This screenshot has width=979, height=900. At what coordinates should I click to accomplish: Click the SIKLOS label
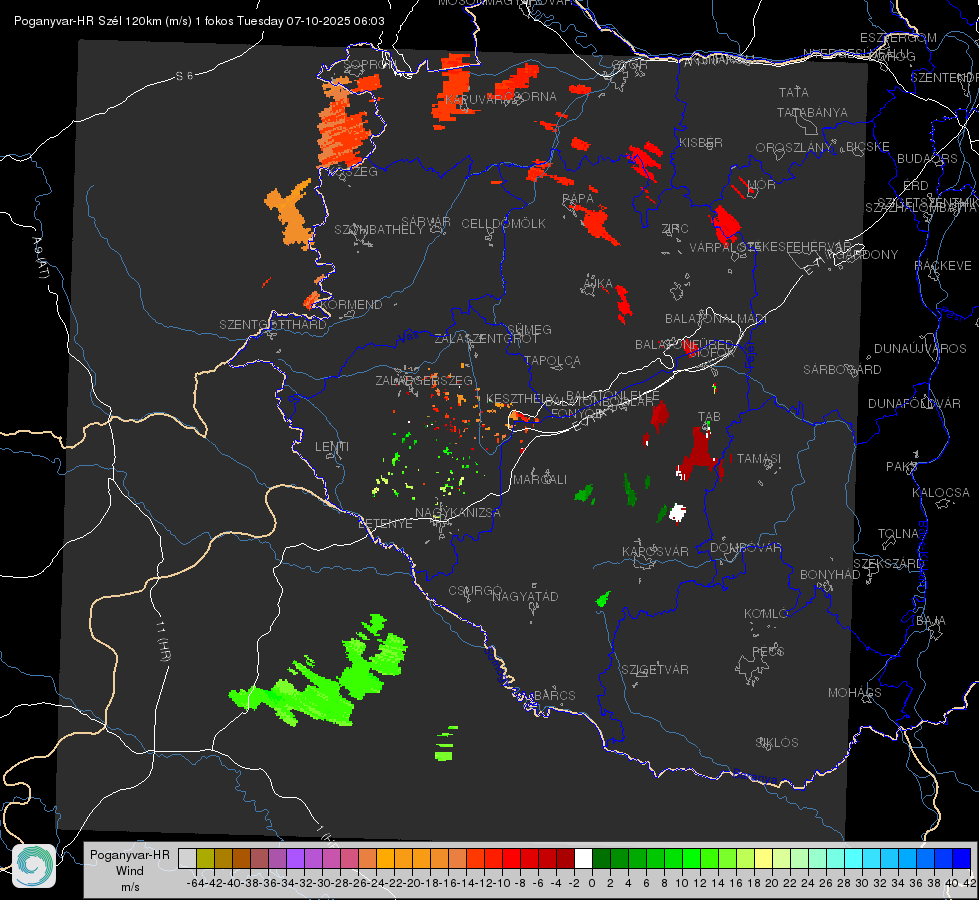click(777, 743)
